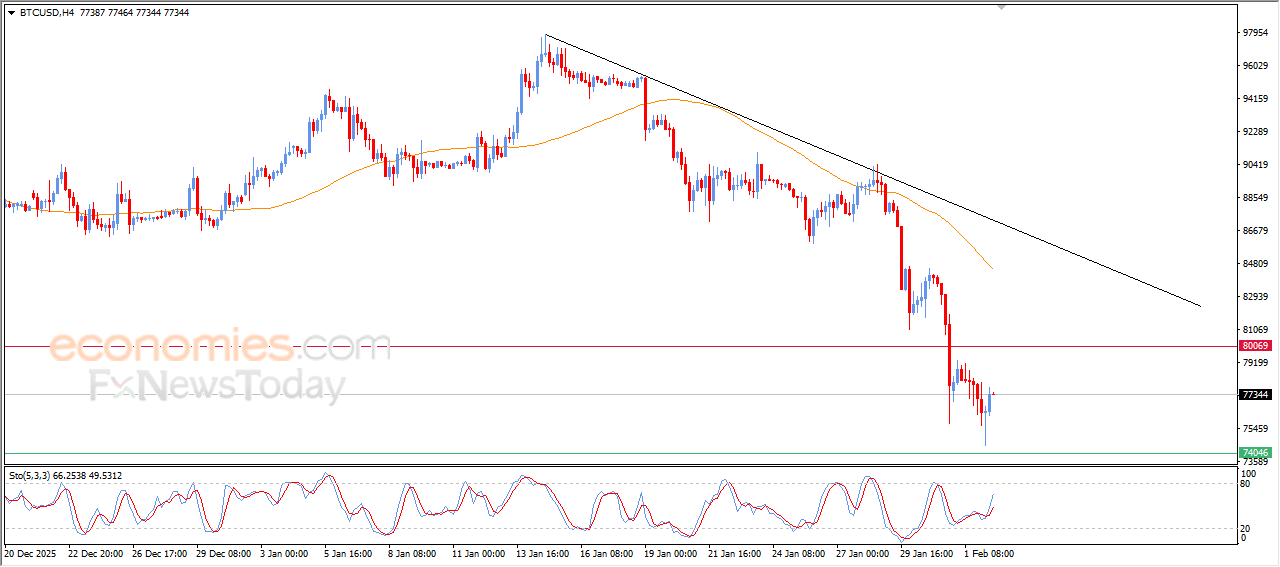This screenshot has width=1280, height=567.
Task: Click the 96029 price axis label
Action: click(1255, 66)
